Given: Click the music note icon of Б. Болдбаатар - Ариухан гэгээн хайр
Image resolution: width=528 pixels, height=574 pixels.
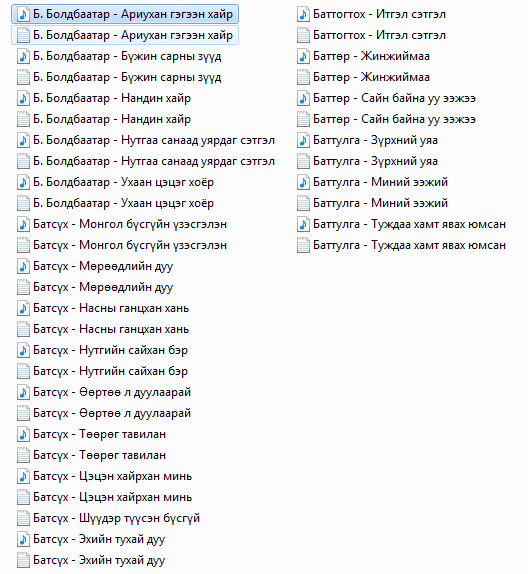Looking at the screenshot, I should 23,14.
